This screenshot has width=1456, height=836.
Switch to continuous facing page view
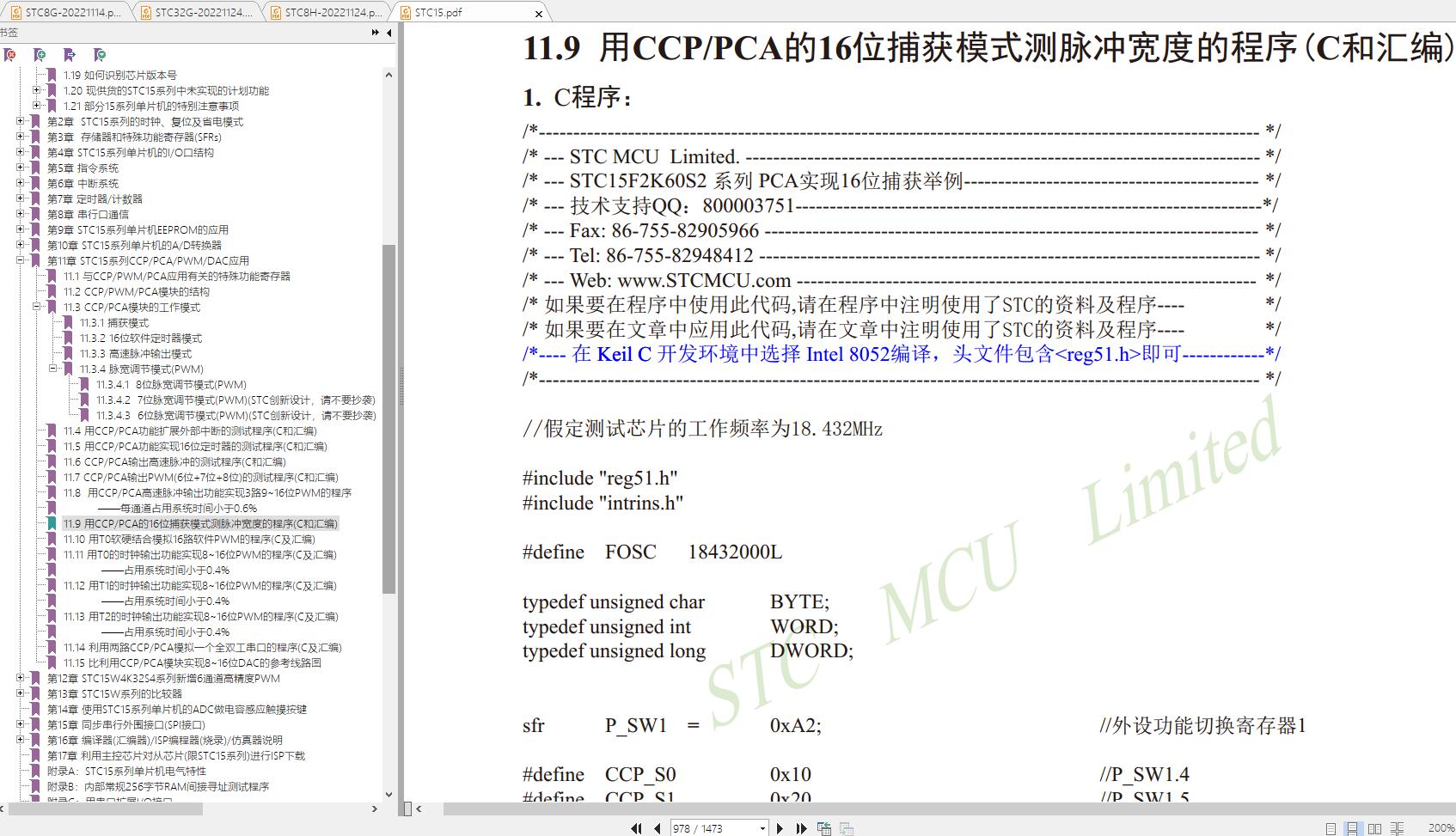tap(1397, 828)
